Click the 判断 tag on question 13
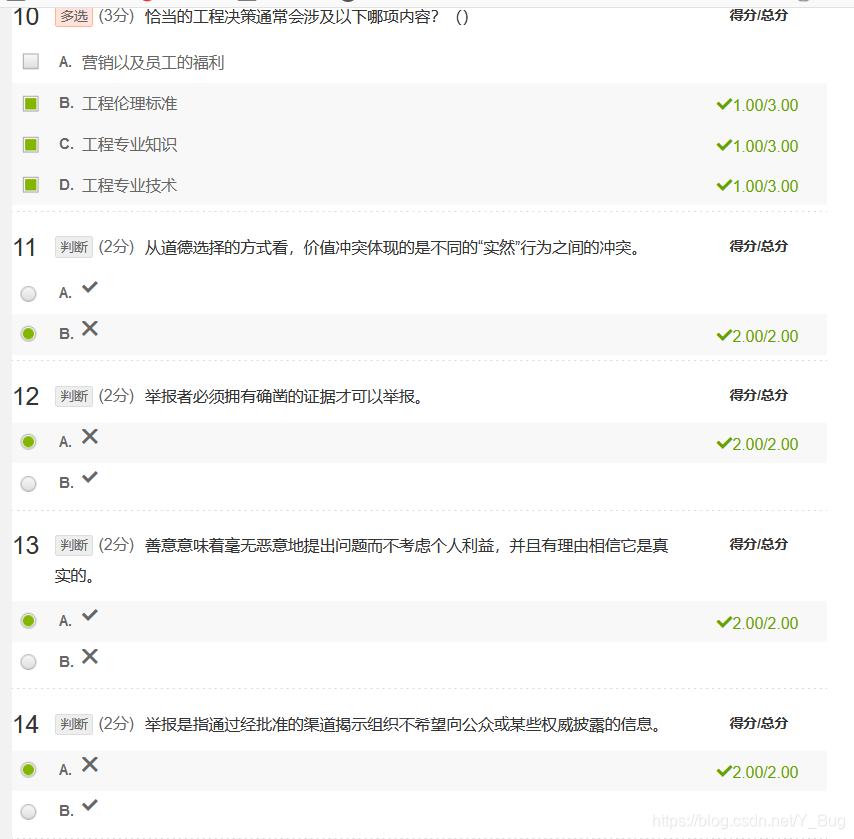Image resolution: width=854 pixels, height=839 pixels. (74, 545)
